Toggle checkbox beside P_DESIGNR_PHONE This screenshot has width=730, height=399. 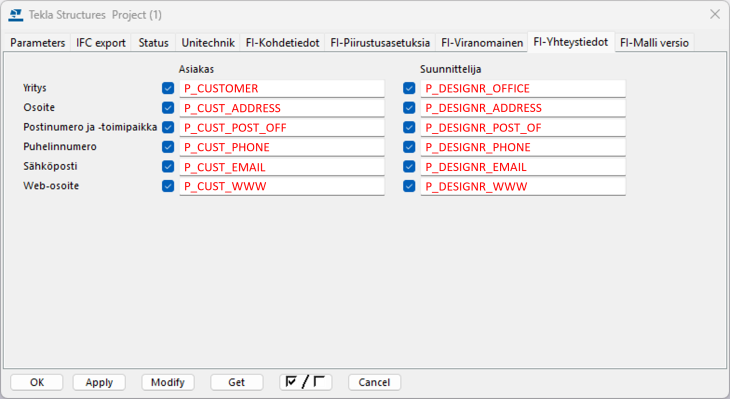(x=409, y=147)
